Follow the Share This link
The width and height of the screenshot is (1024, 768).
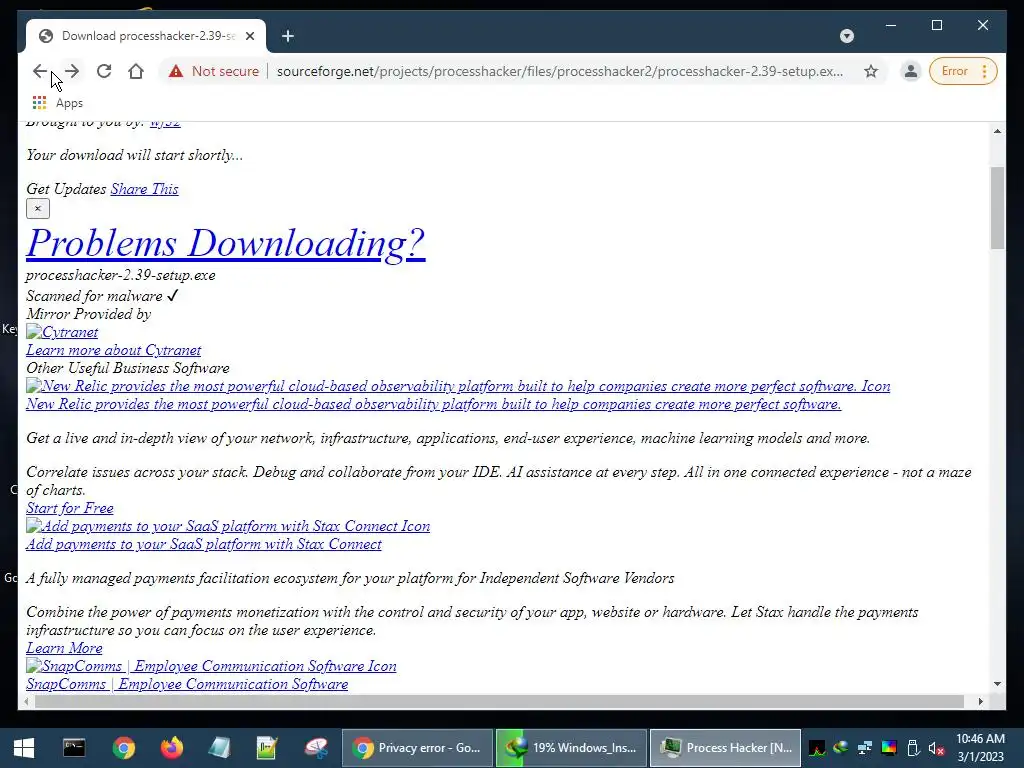(x=144, y=189)
